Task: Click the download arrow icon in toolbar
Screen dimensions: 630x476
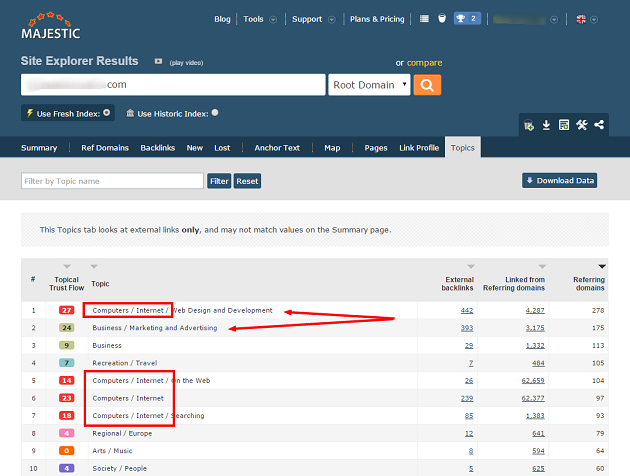Action: [546, 125]
